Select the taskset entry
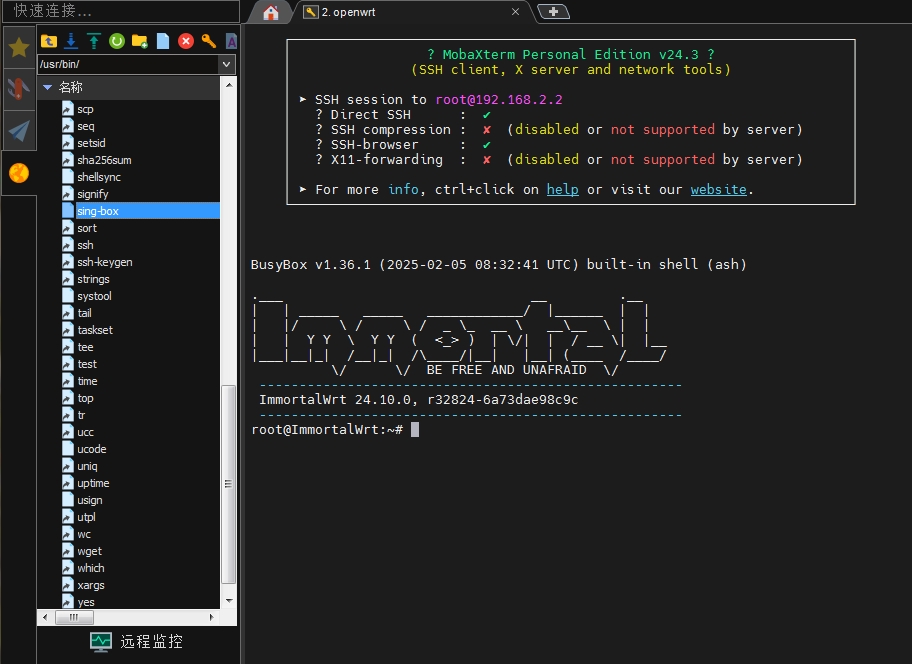 [x=95, y=330]
